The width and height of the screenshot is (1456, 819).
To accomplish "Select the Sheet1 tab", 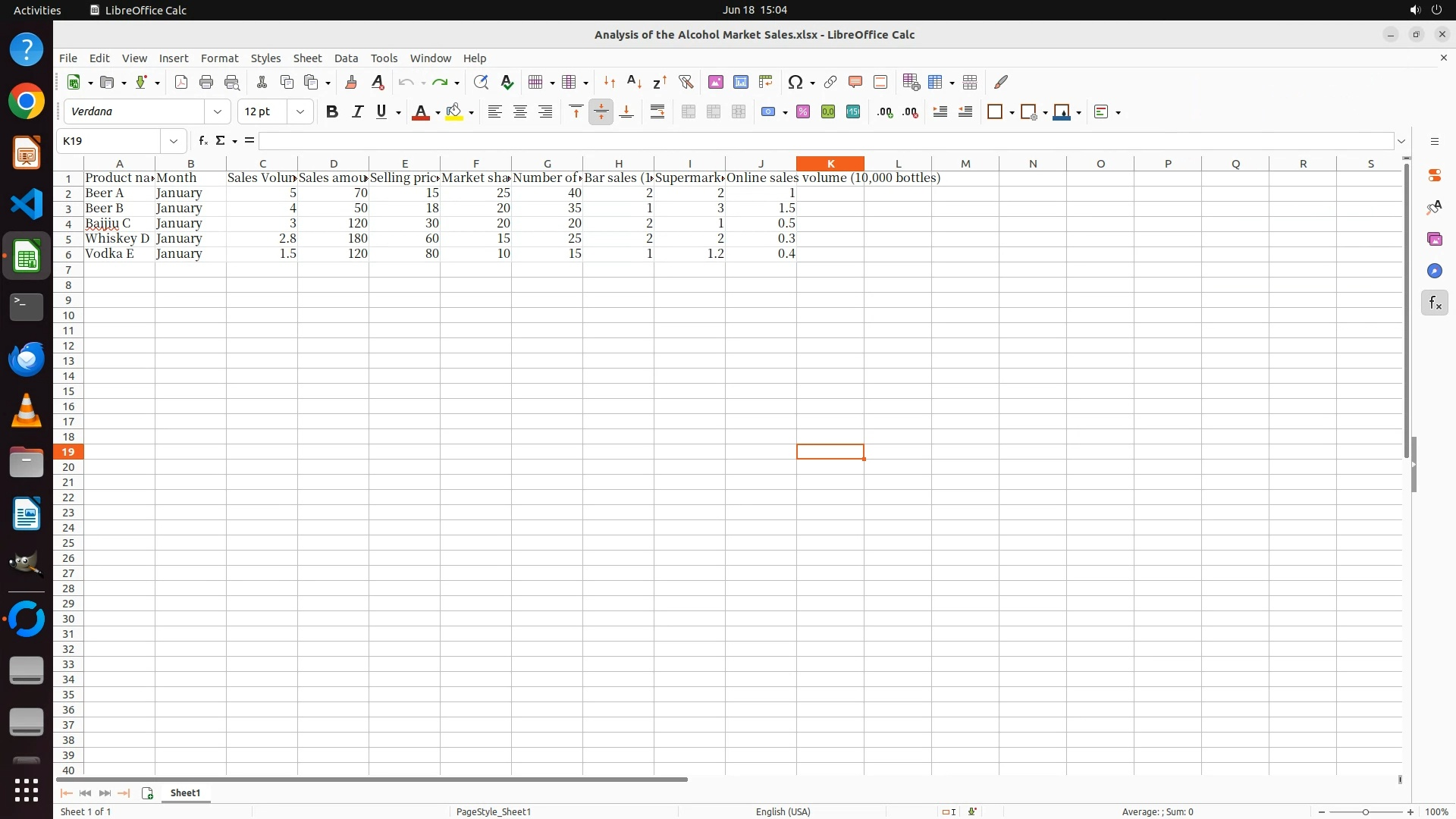I will click(185, 792).
